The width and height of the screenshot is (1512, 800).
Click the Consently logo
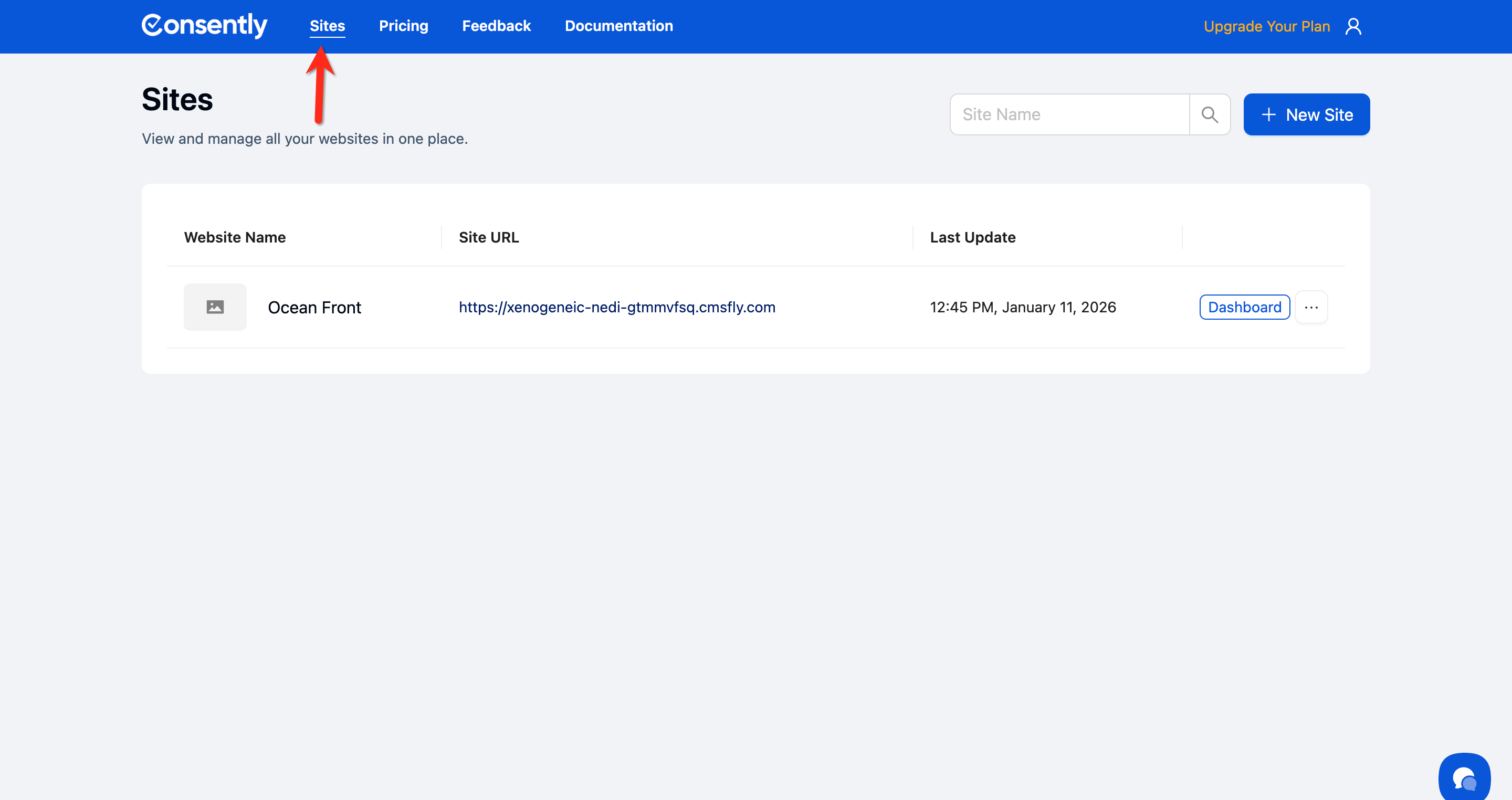[x=204, y=26]
